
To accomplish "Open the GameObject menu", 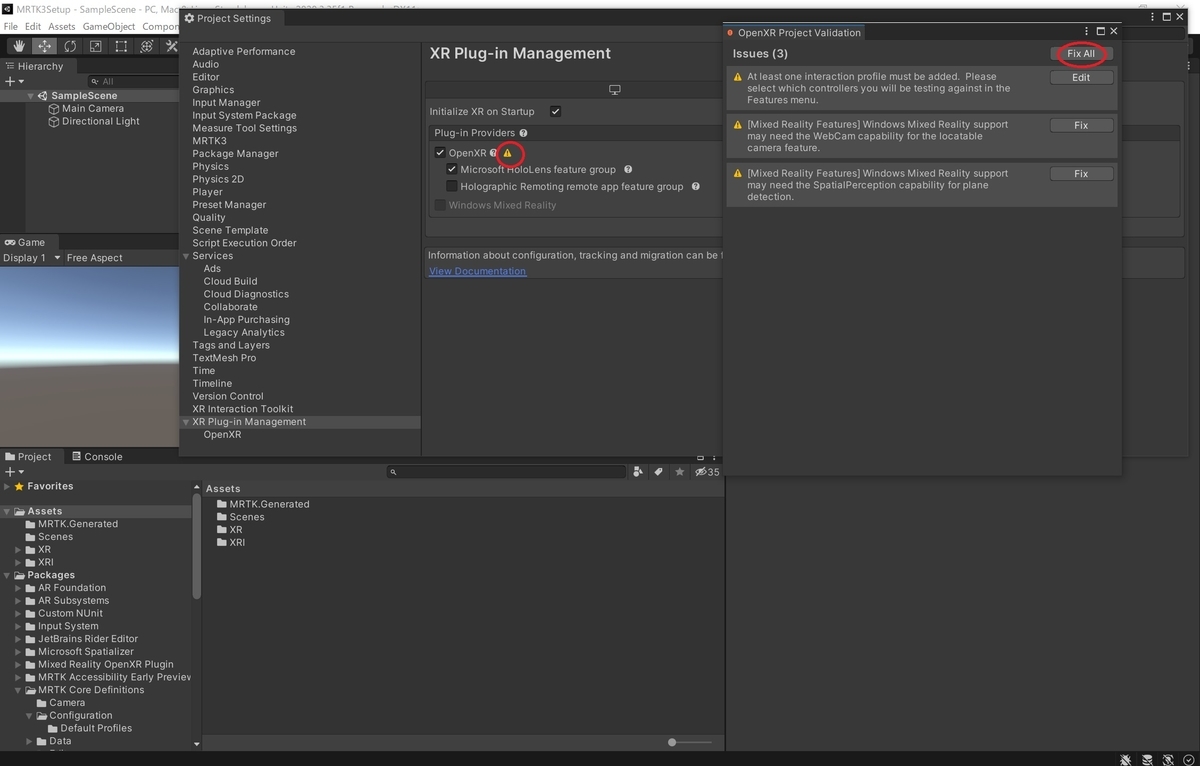I will coord(108,26).
